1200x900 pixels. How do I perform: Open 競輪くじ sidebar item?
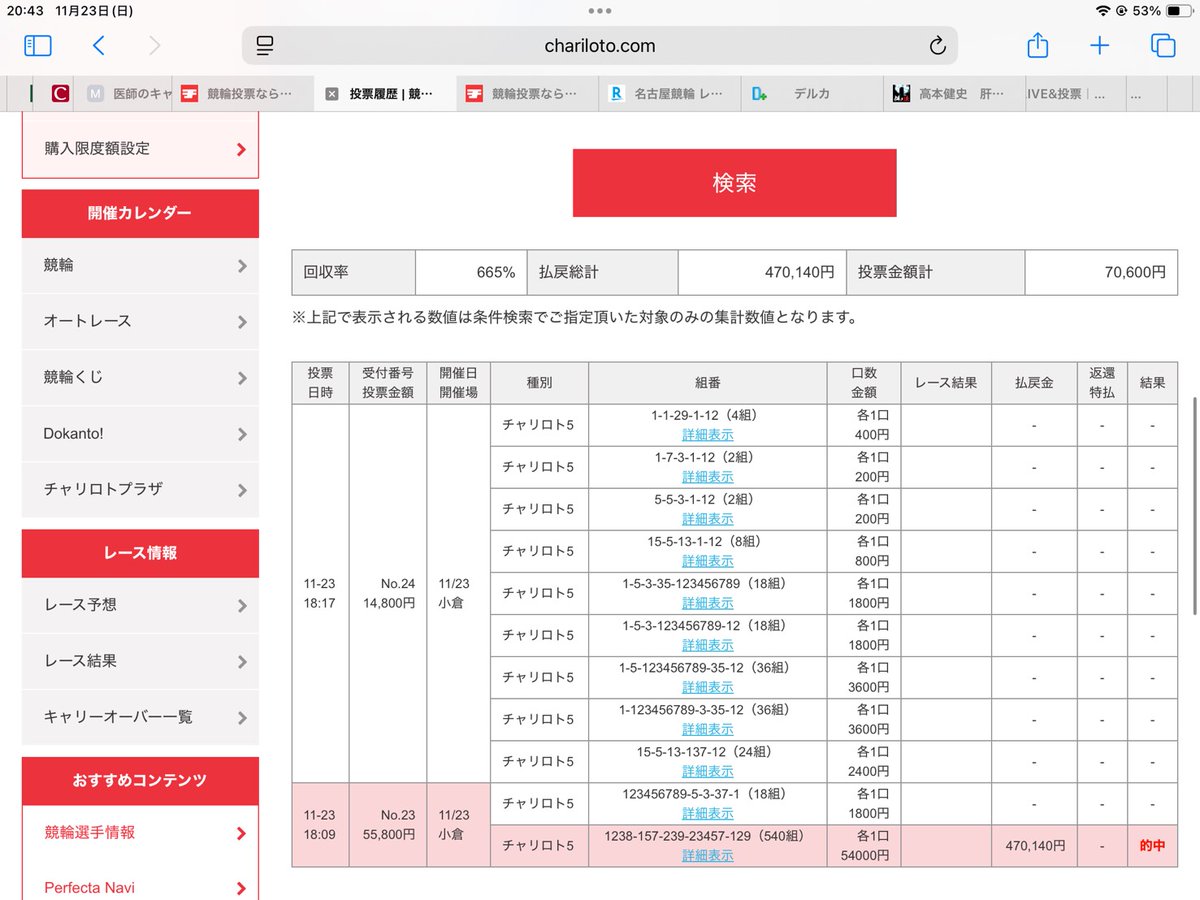tap(140, 377)
